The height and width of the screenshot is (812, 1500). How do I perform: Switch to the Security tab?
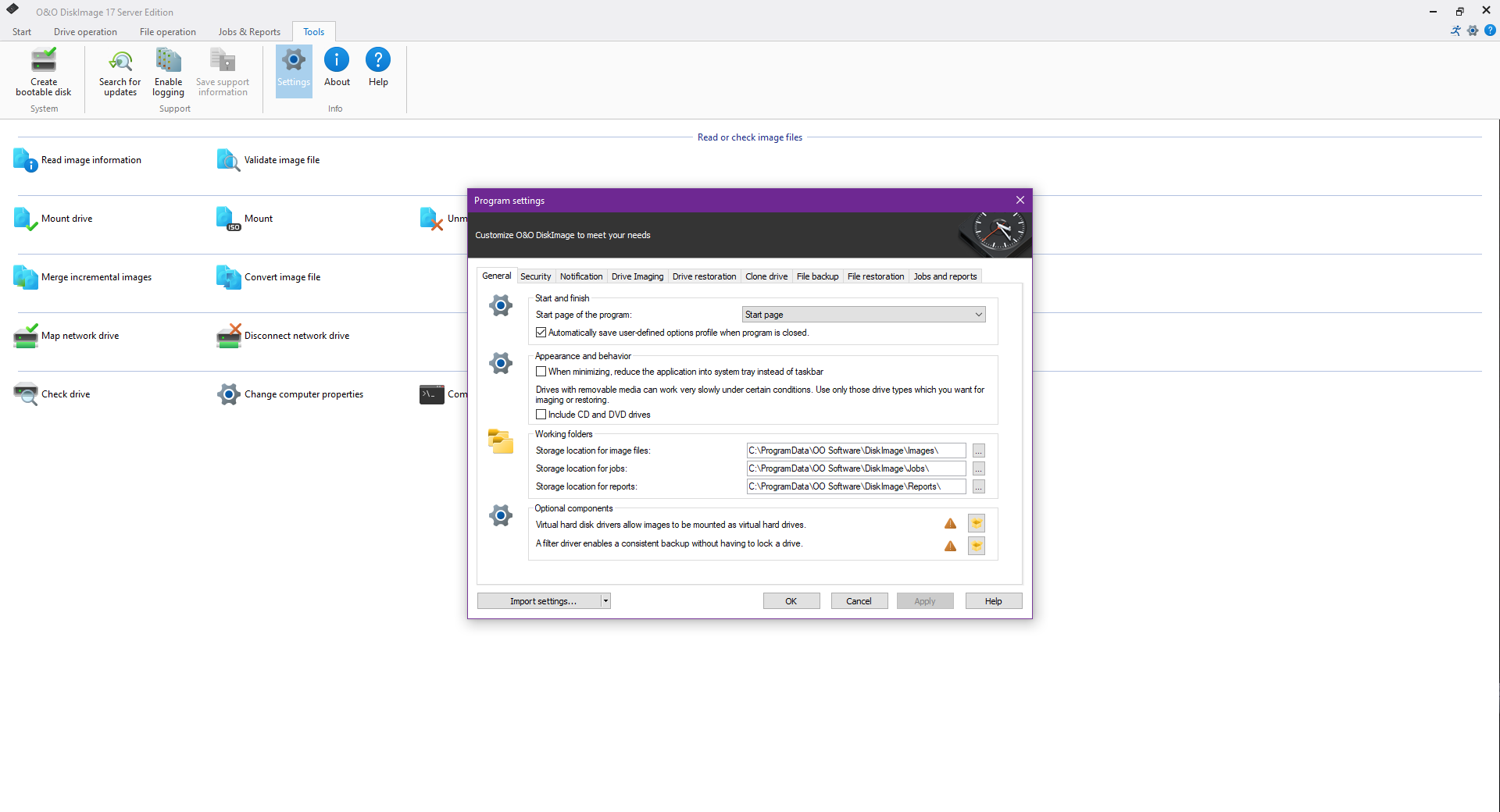535,276
